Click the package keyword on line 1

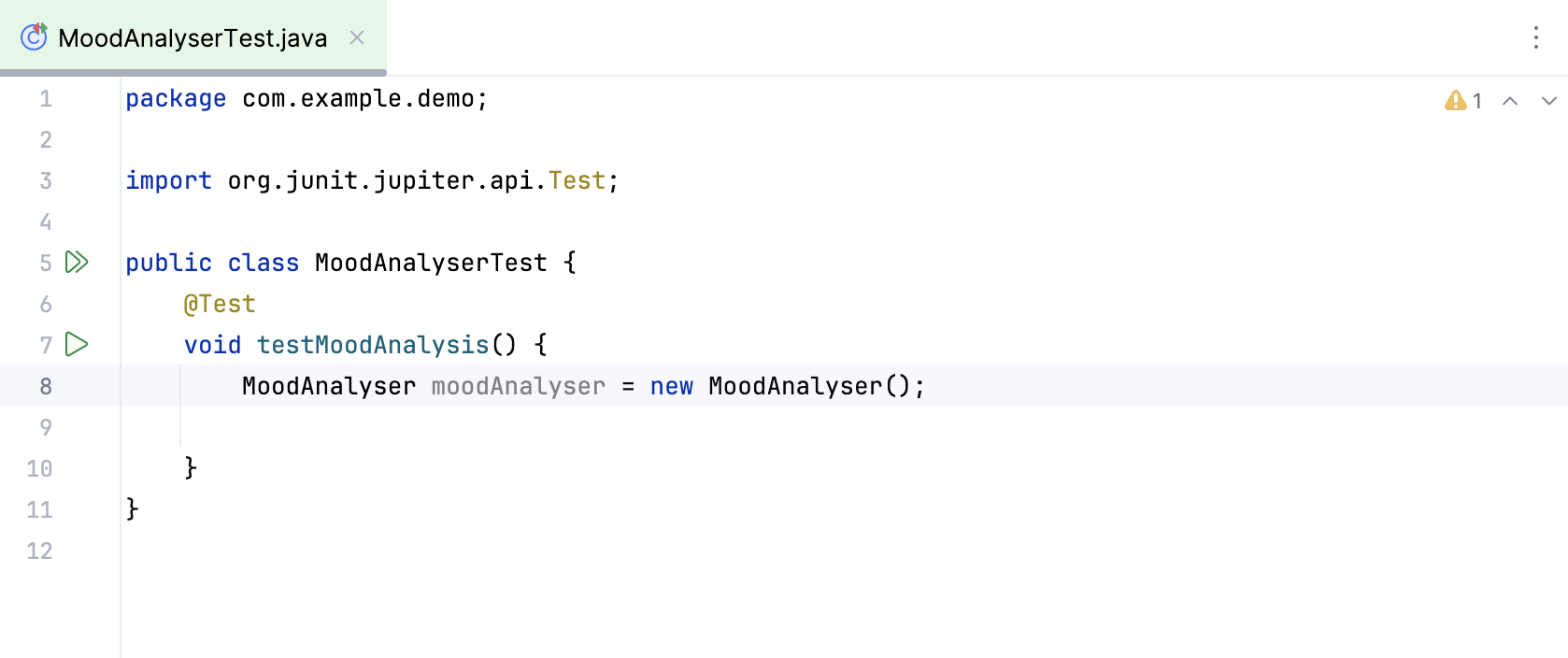176,99
